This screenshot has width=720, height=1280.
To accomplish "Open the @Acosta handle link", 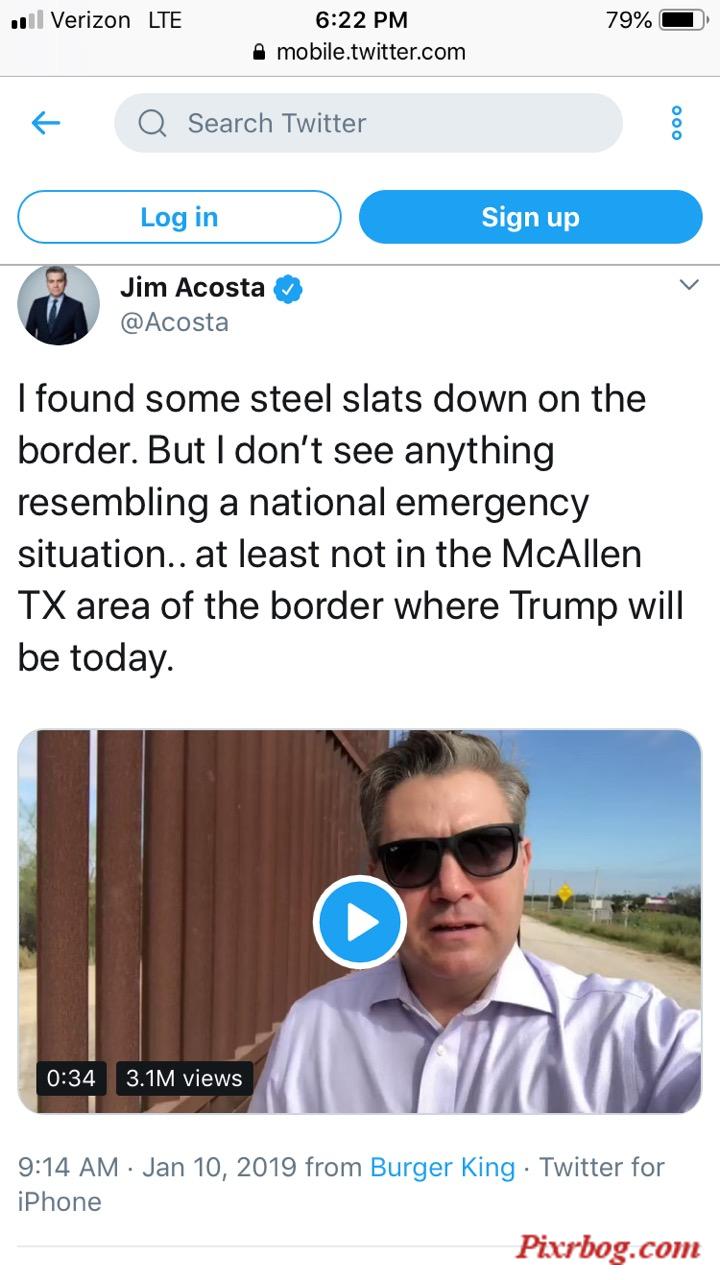I will pyautogui.click(x=174, y=322).
